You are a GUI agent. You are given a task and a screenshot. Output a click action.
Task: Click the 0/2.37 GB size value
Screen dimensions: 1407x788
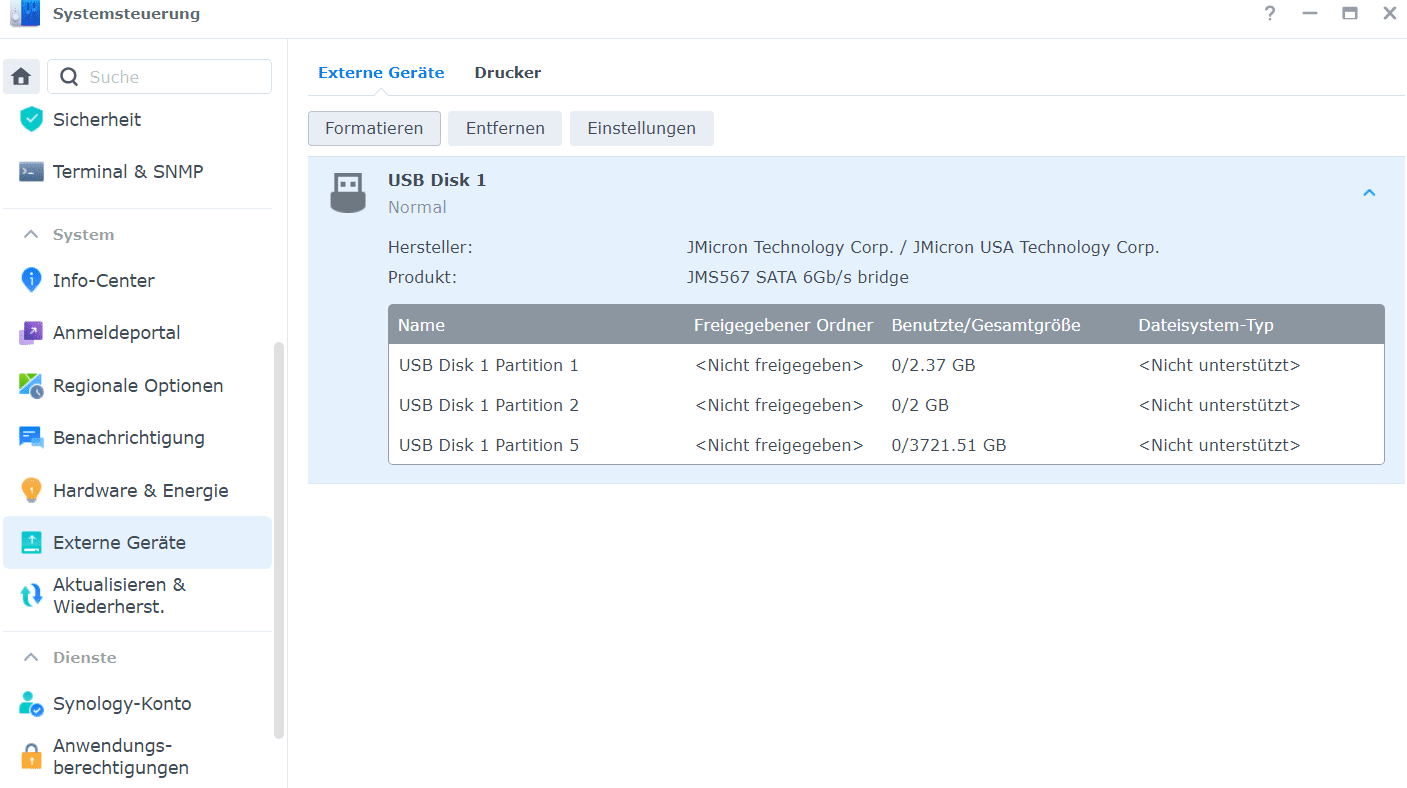pyautogui.click(x=933, y=365)
